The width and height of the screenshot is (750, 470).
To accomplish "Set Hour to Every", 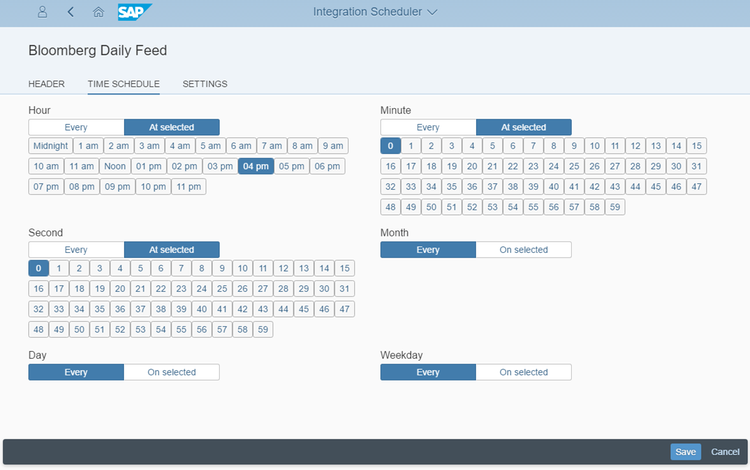I will click(76, 127).
